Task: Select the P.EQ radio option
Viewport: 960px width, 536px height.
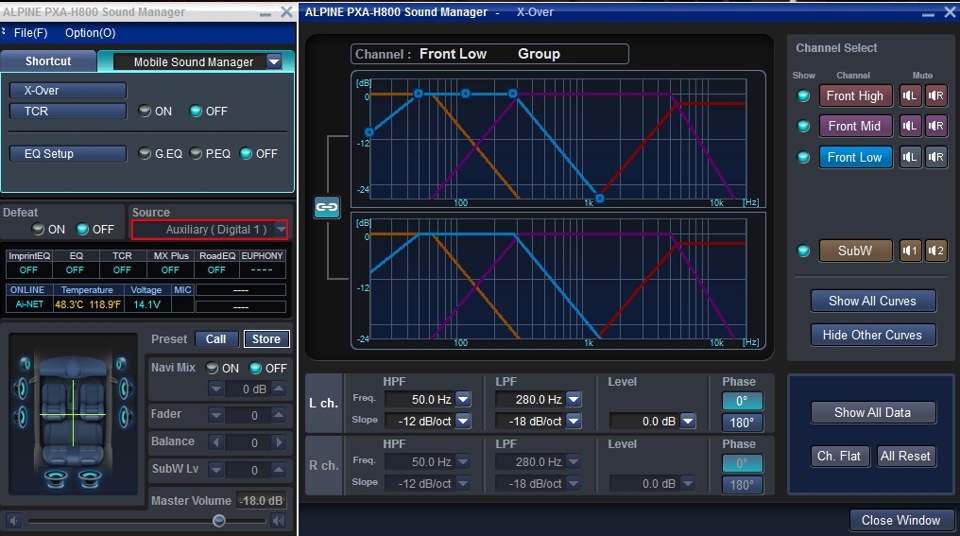Action: (196, 154)
